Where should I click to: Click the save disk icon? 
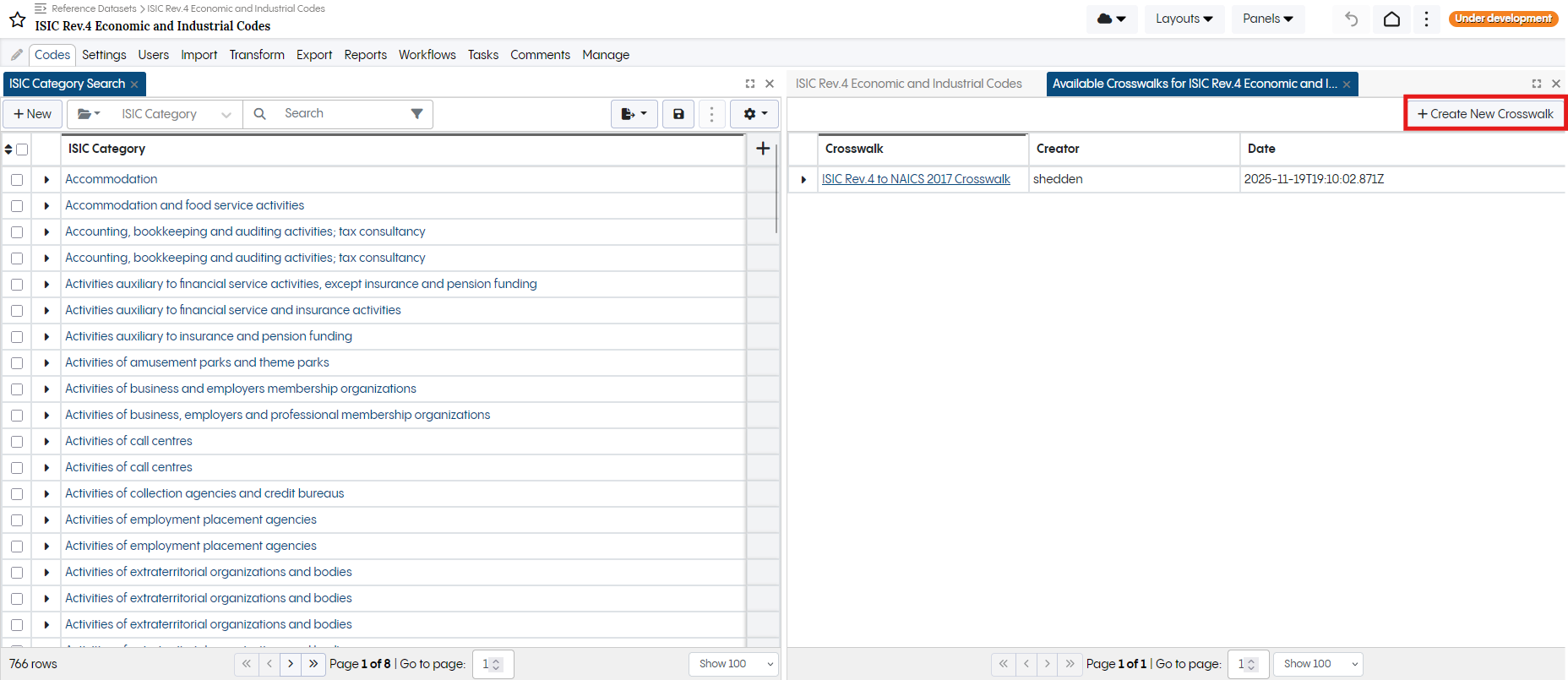click(678, 114)
